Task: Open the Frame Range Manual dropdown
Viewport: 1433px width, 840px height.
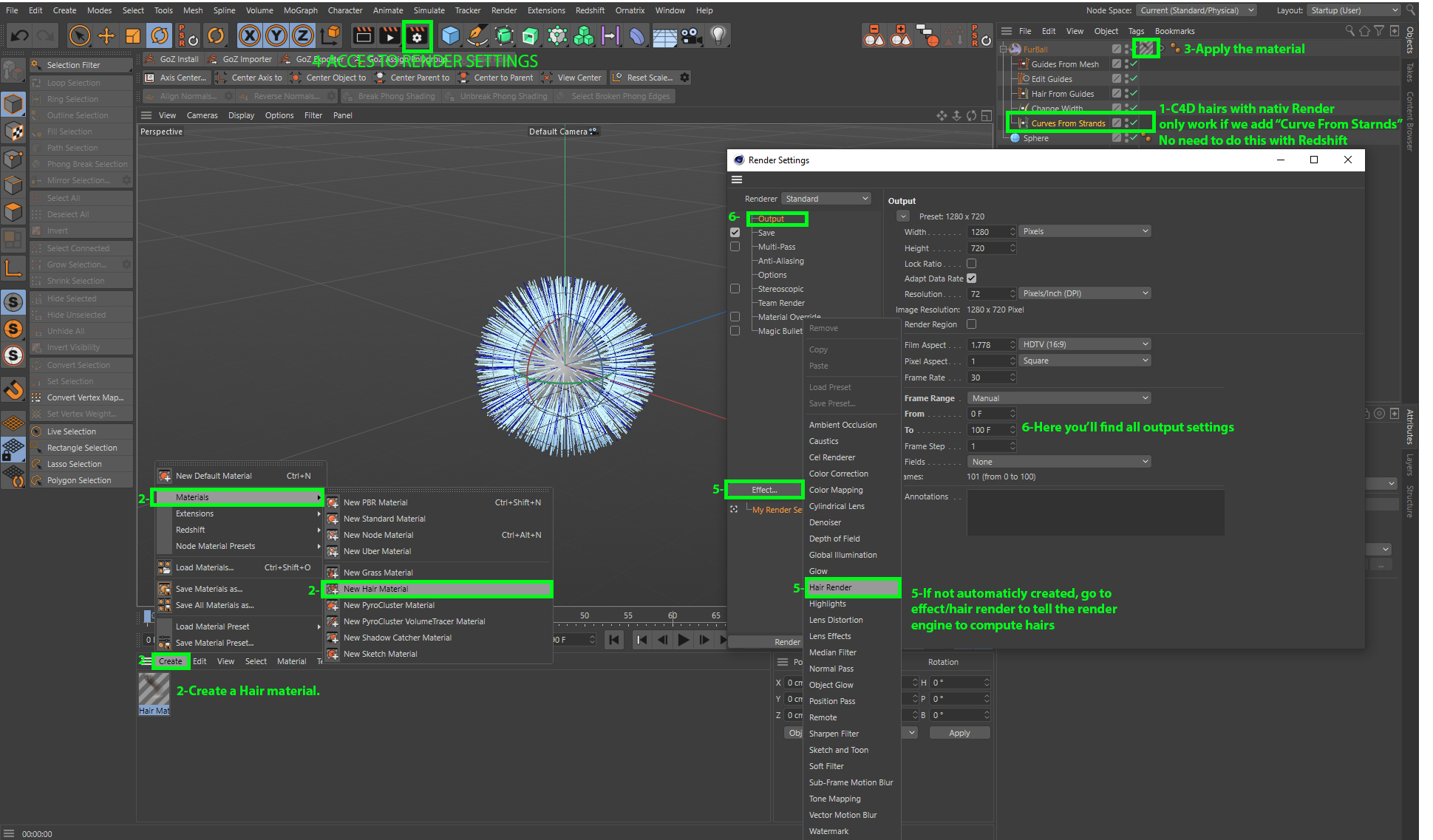Action: point(1059,398)
